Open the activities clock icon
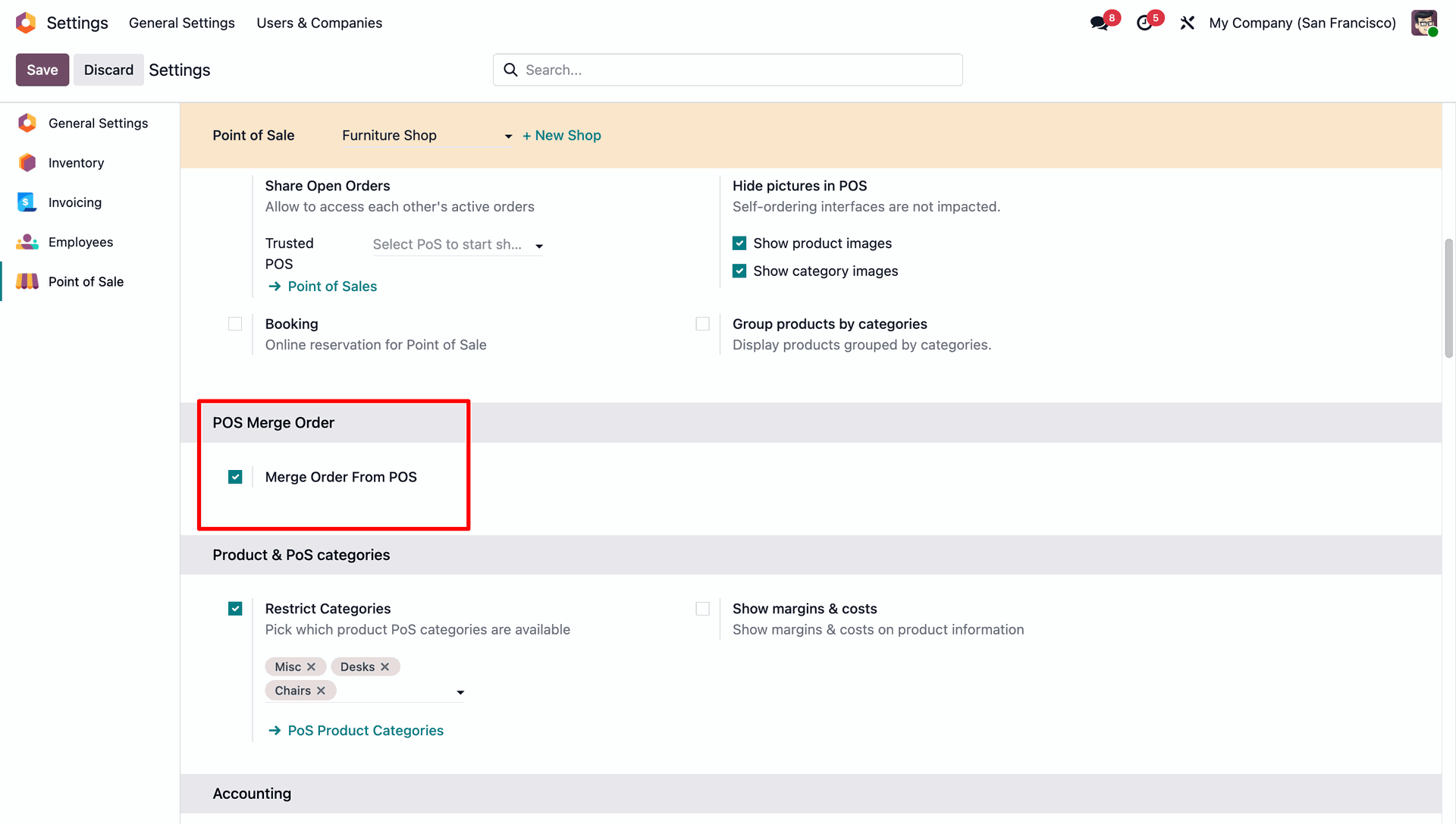 tap(1144, 23)
